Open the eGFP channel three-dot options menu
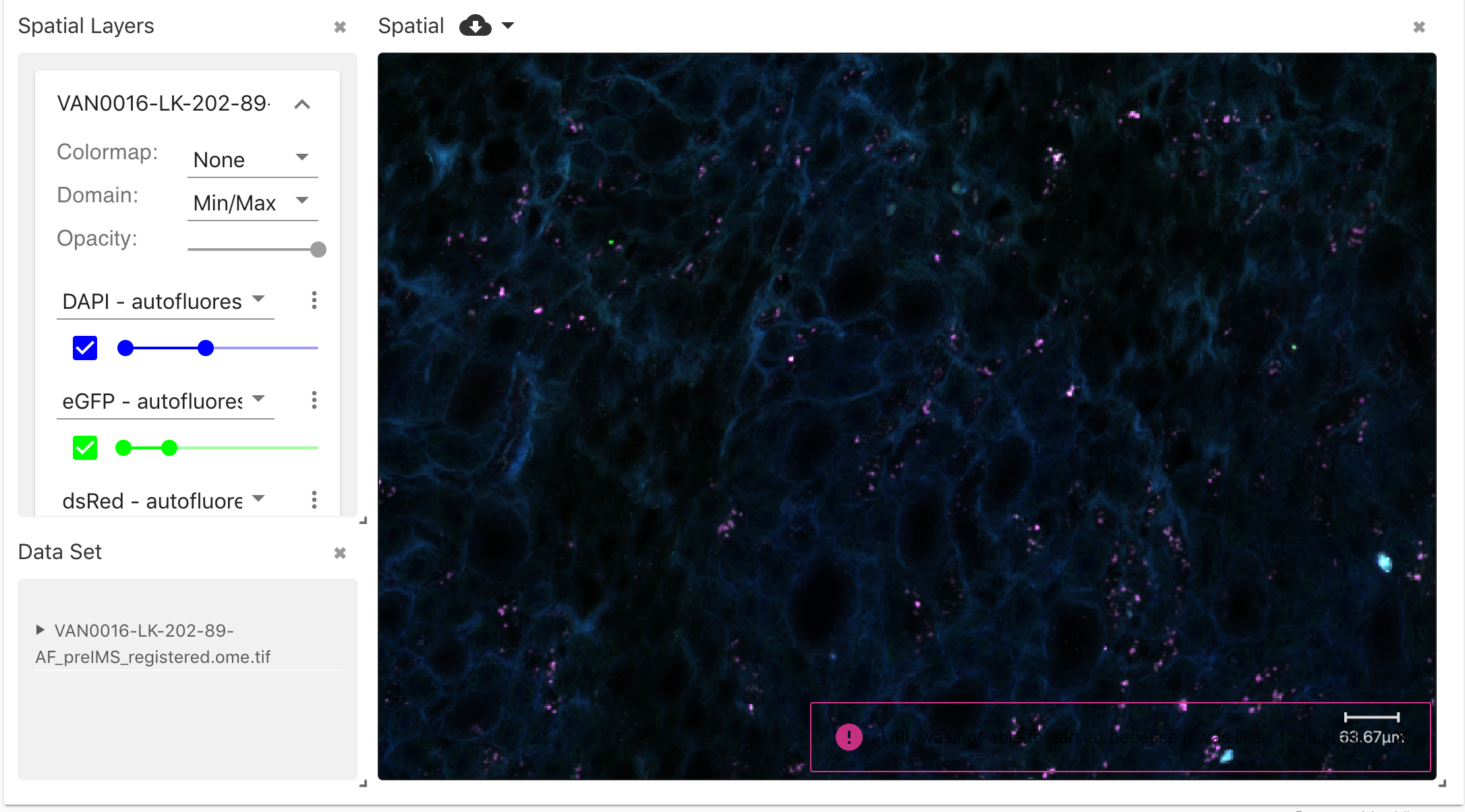1465x812 pixels. pyautogui.click(x=314, y=400)
